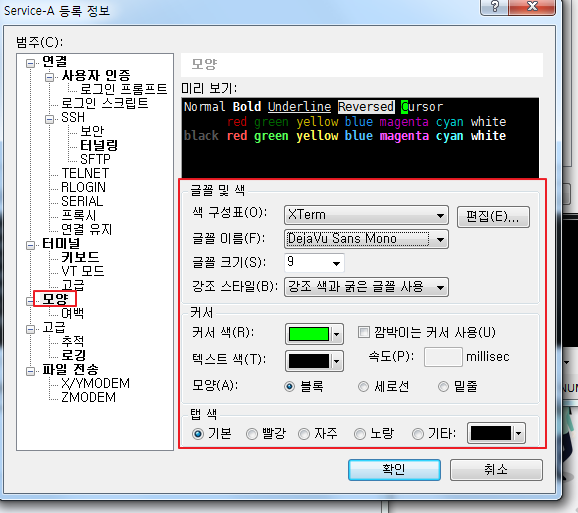Viewport: 578px width, 513px height.
Task: Select 로그인 스크립트 tree item
Action: click(105, 103)
